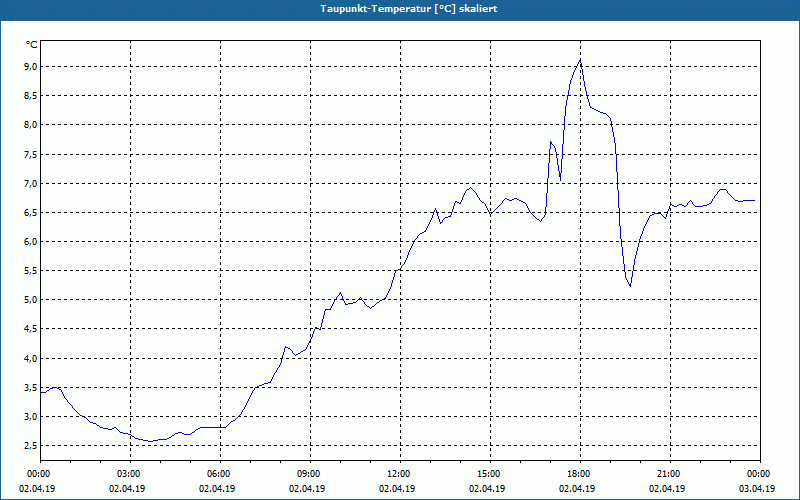The width and height of the screenshot is (800, 500).
Task: Click the '15:00' time label
Action: point(488,474)
